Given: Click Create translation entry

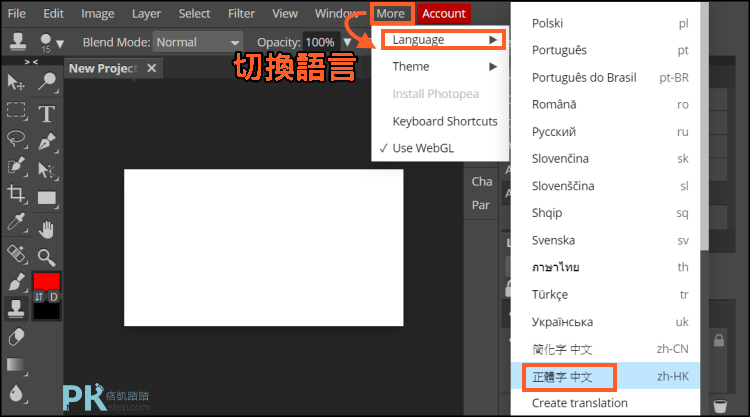Looking at the screenshot, I should (x=580, y=403).
